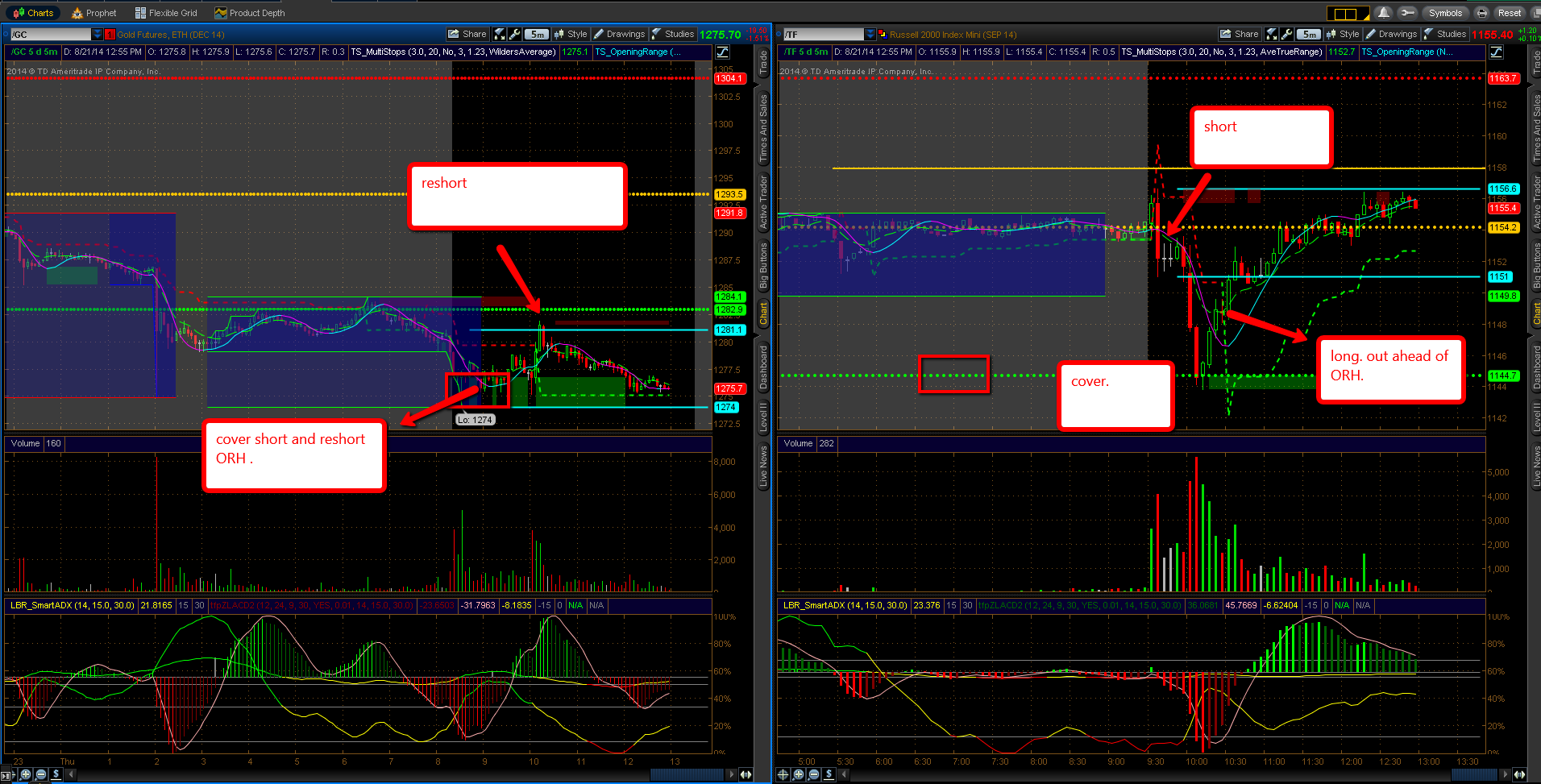Open Times And Sales tab of /GC chart
This screenshot has height=784, width=1541.
coord(763,128)
